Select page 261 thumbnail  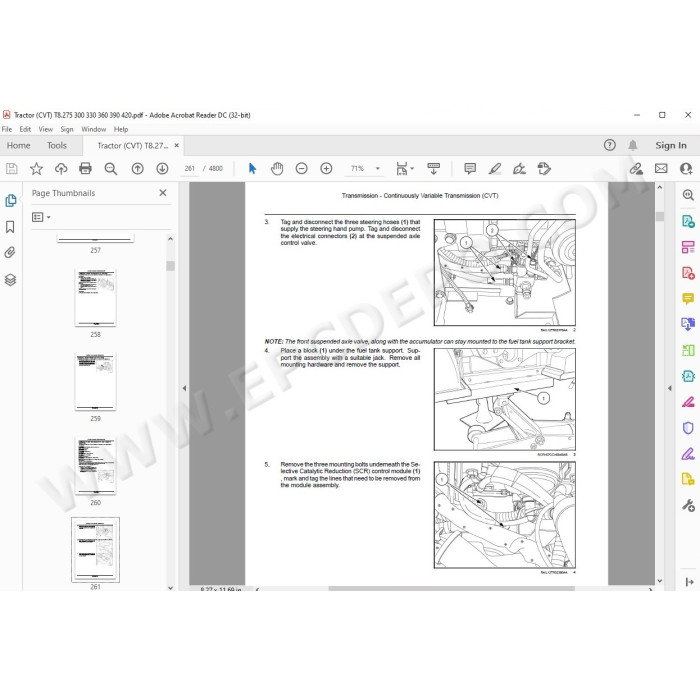(x=96, y=550)
